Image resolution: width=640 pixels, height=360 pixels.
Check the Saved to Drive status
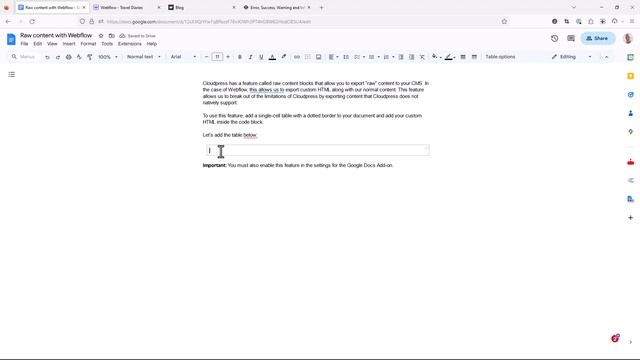pos(138,36)
